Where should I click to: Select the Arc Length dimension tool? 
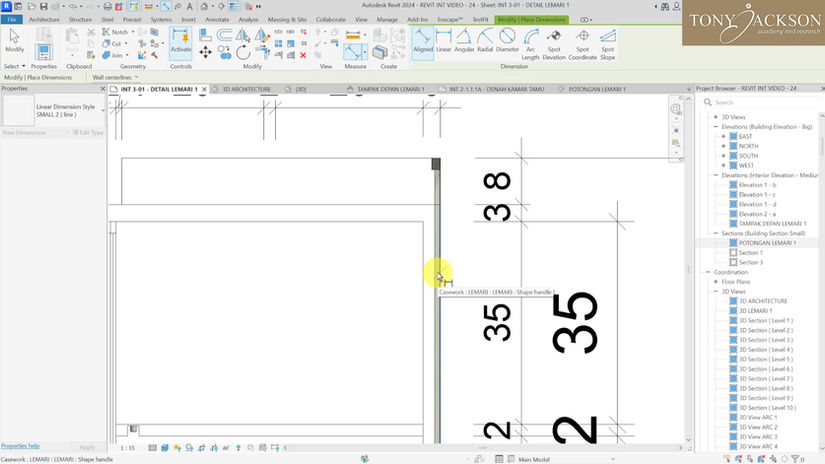(530, 44)
